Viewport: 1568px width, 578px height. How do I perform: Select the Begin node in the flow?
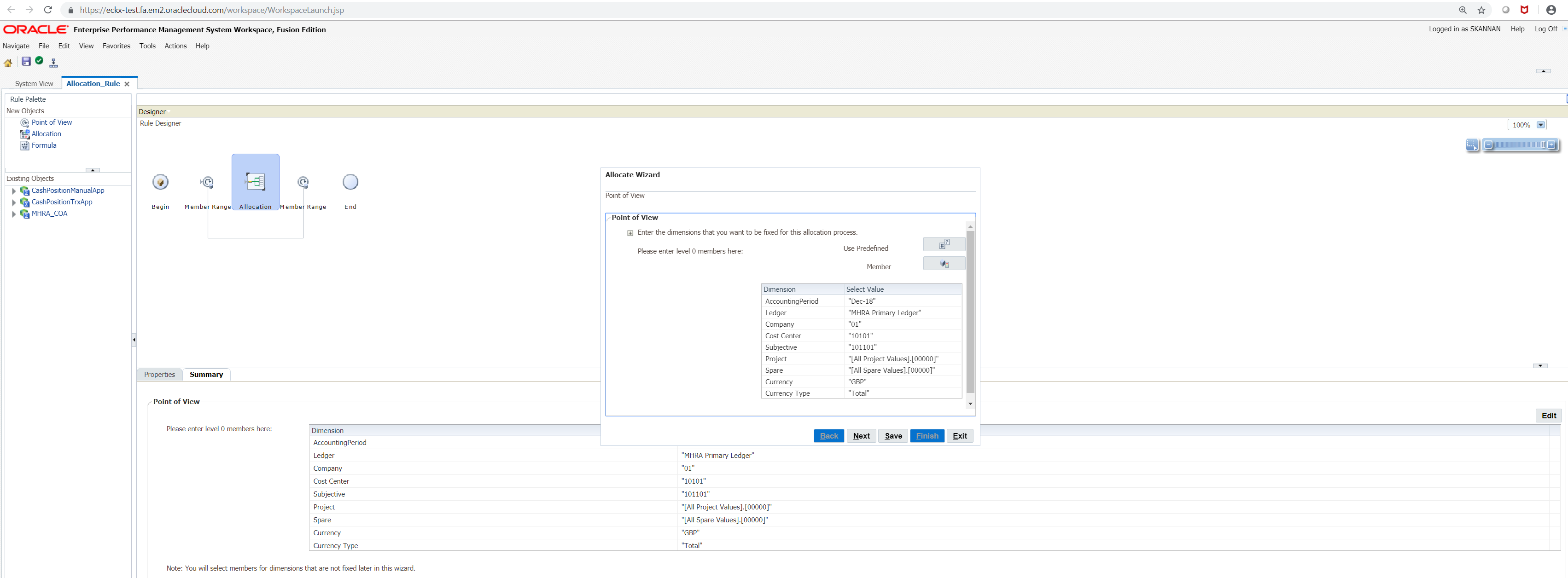(160, 182)
